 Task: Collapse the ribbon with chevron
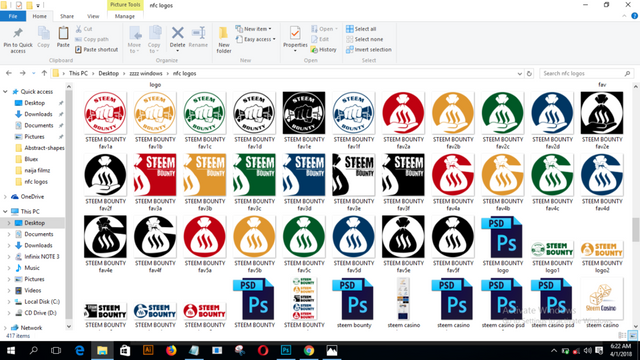624,16
